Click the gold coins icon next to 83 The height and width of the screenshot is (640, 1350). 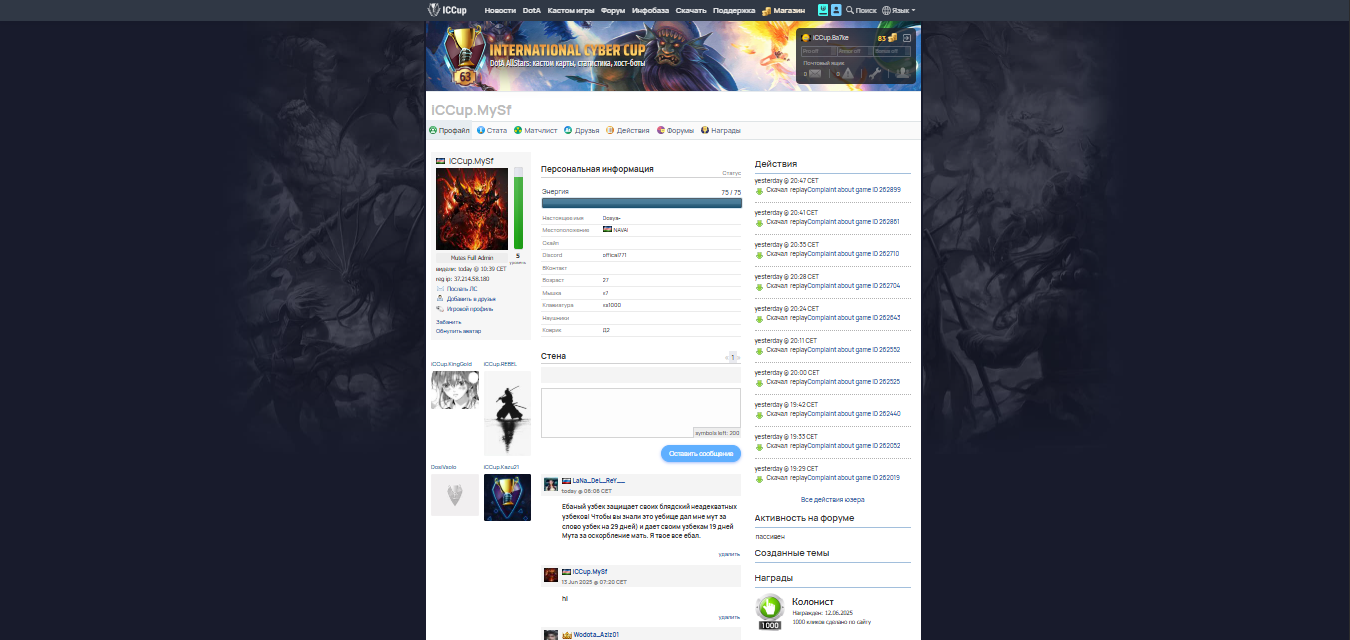tap(893, 37)
